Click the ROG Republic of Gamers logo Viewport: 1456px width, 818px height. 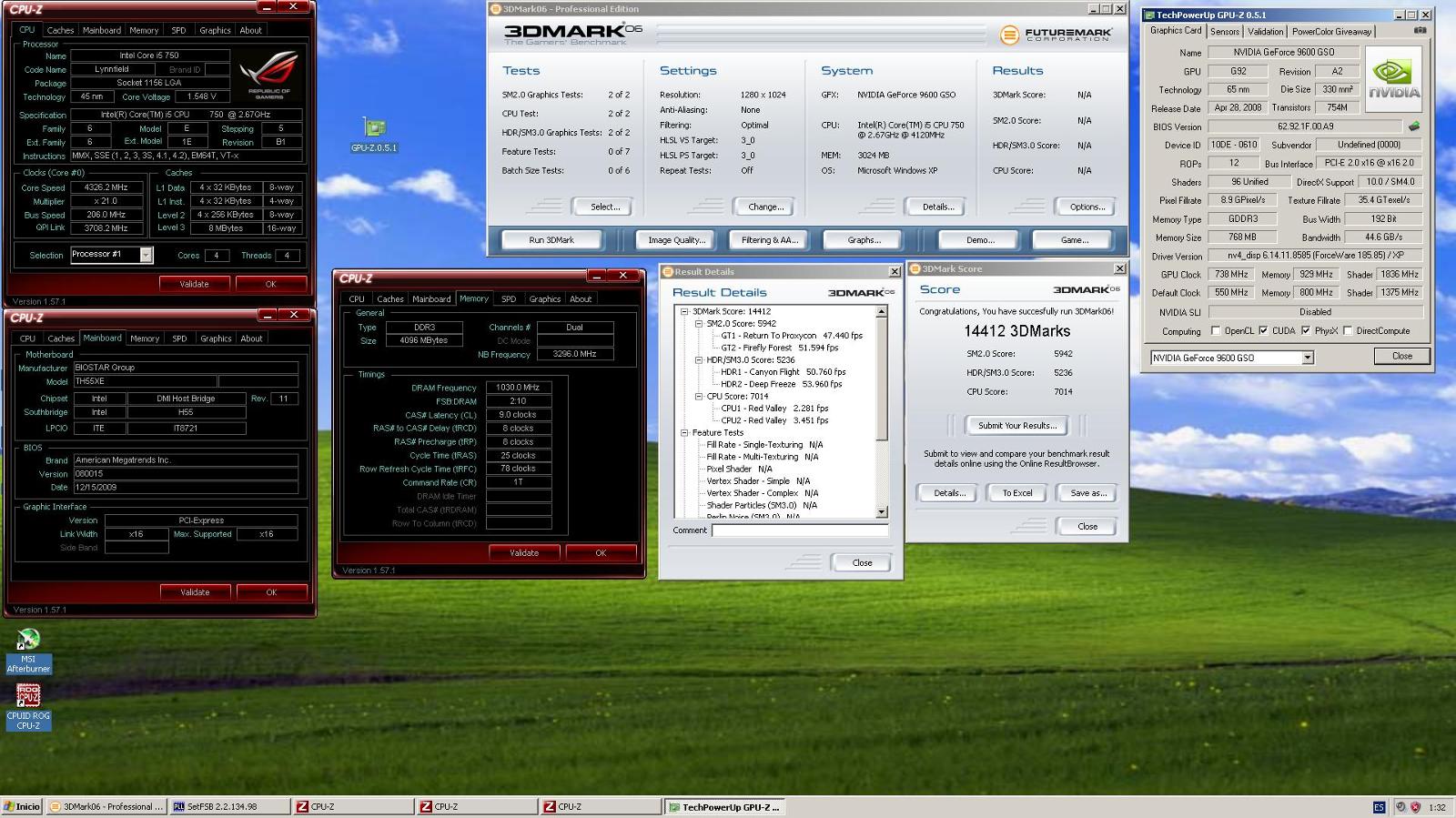click(x=268, y=75)
